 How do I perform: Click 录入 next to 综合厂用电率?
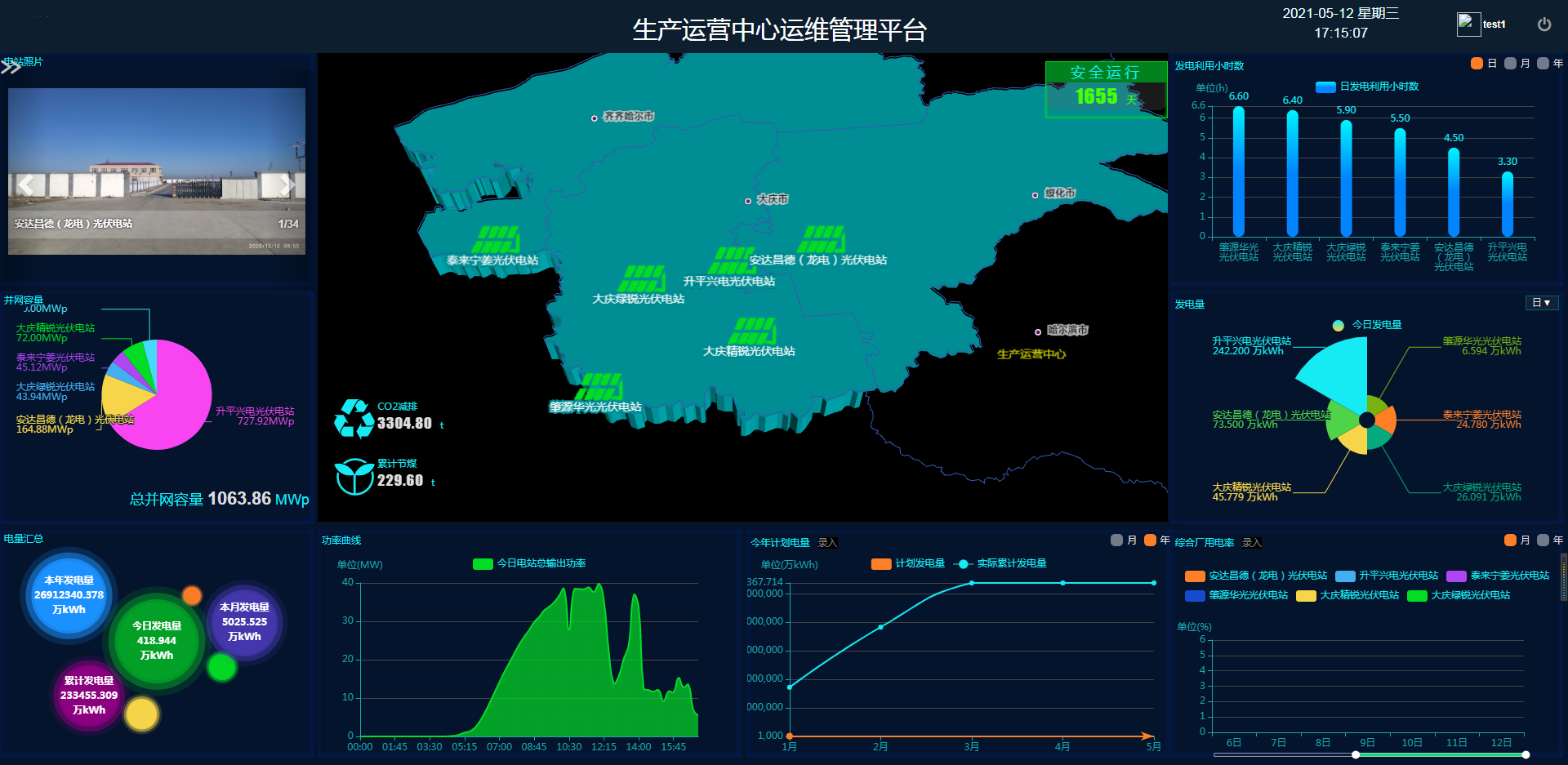point(1251,543)
